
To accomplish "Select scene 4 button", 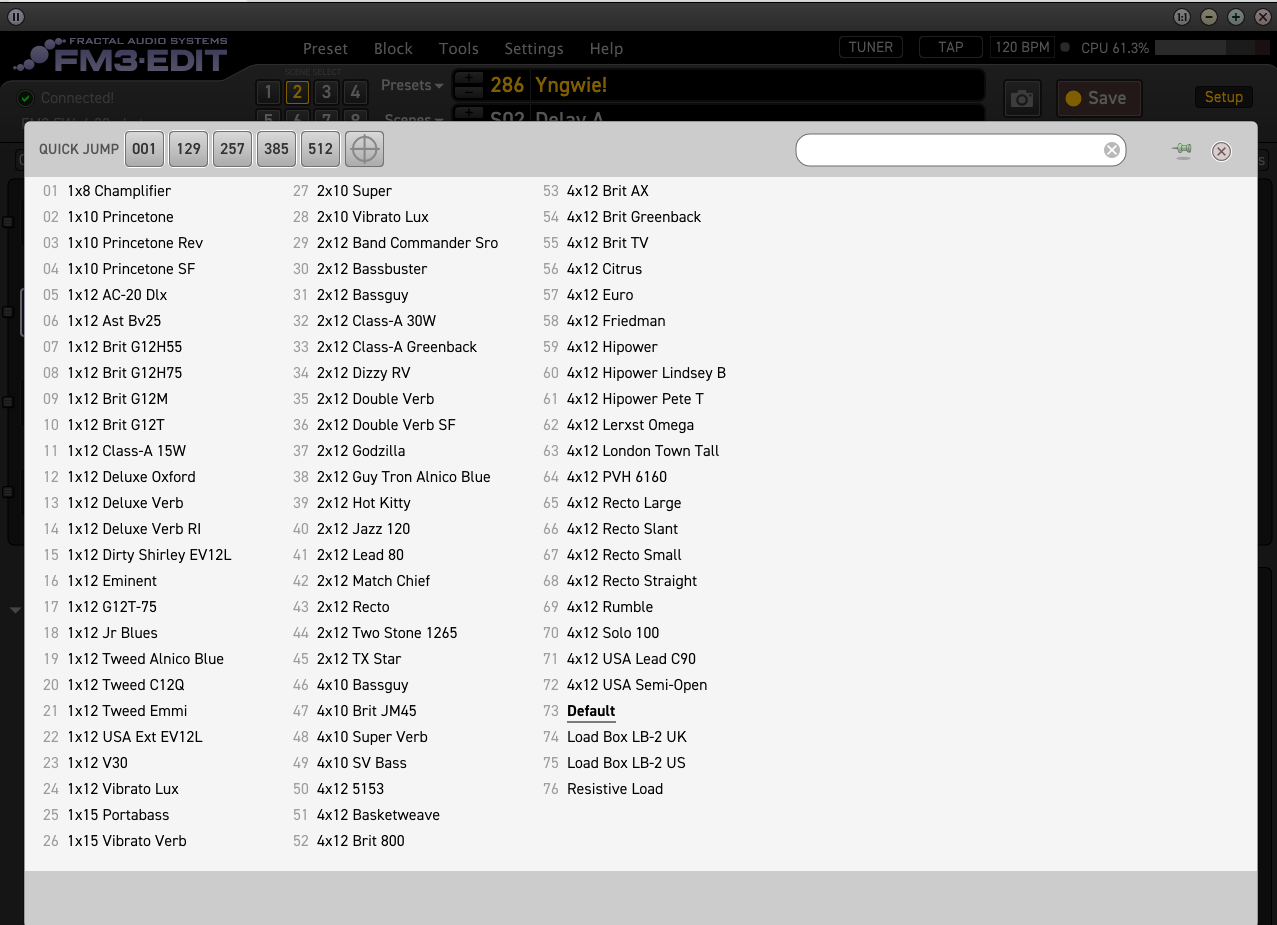I will click(x=355, y=93).
